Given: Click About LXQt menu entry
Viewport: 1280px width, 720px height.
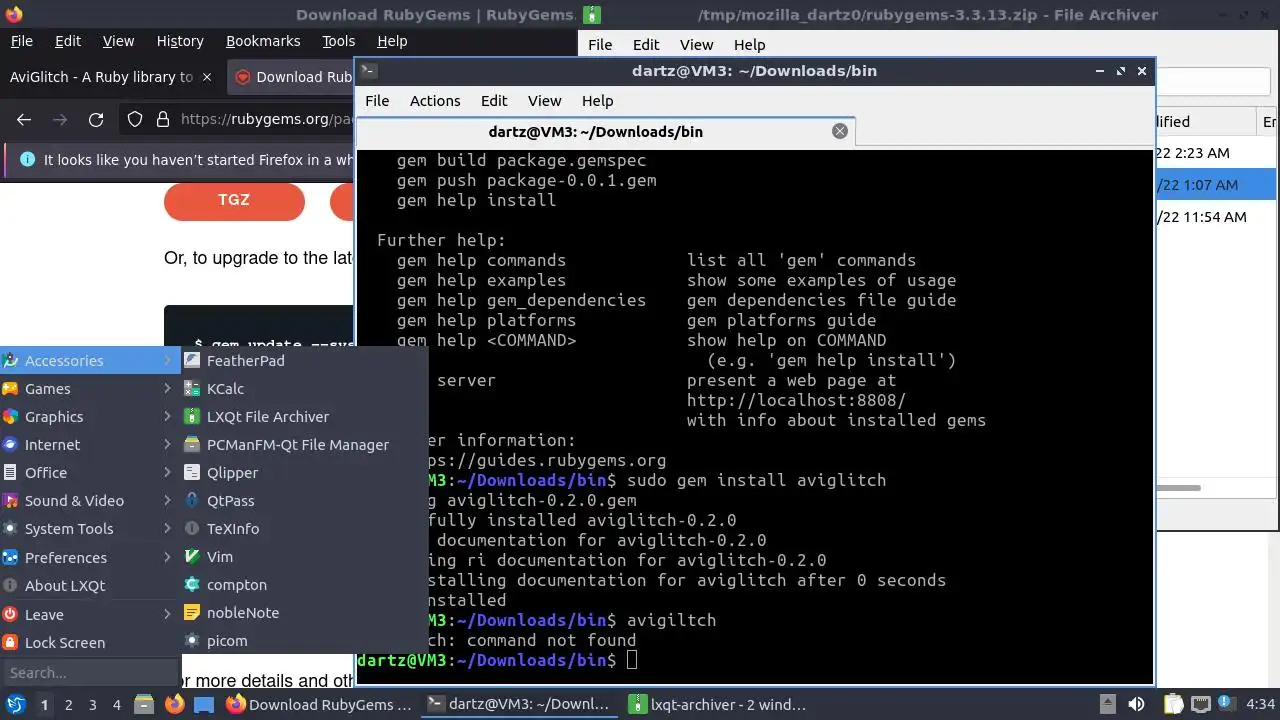Looking at the screenshot, I should pos(90,586).
